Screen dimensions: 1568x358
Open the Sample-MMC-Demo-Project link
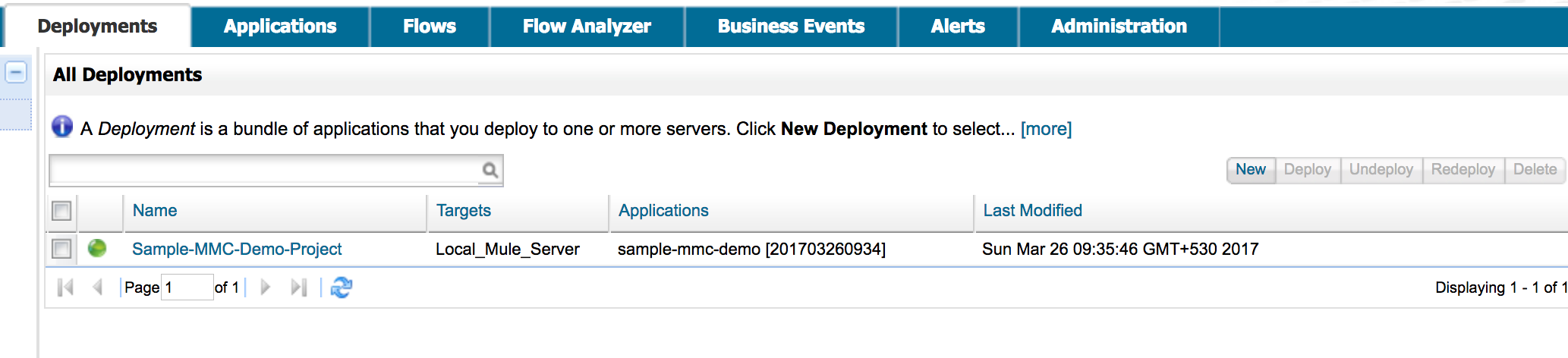(237, 249)
